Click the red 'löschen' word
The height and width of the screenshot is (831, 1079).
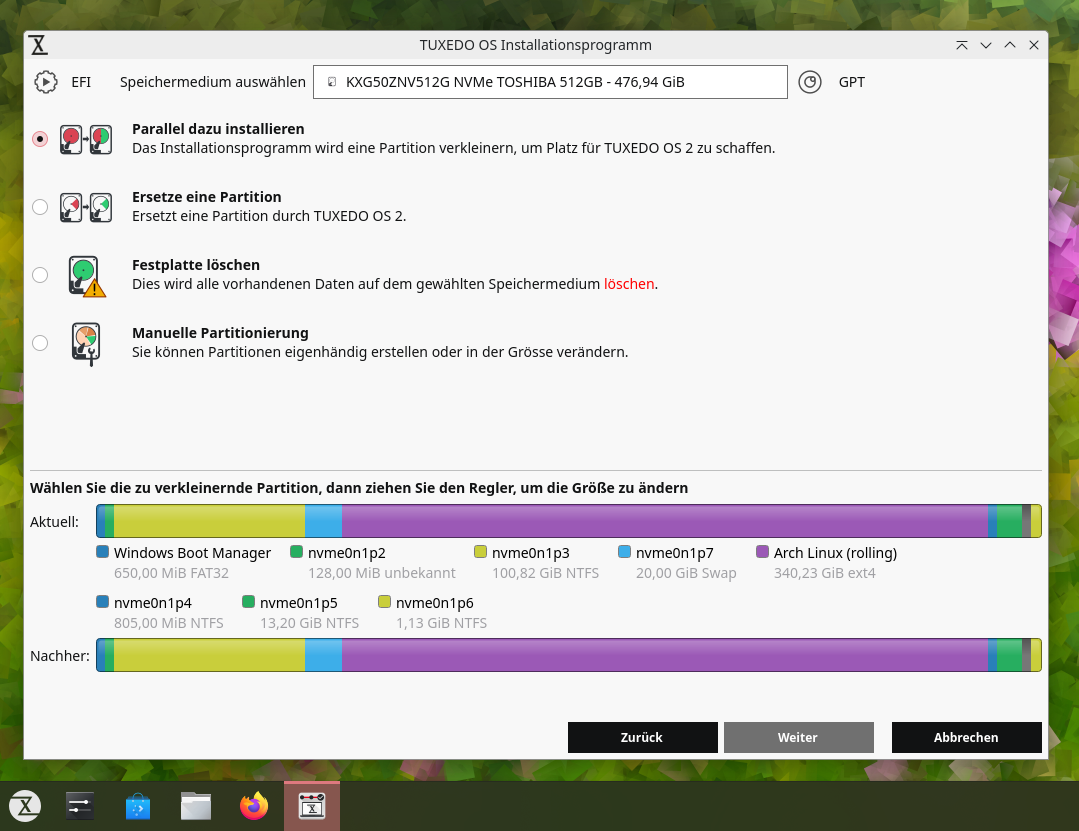point(629,284)
